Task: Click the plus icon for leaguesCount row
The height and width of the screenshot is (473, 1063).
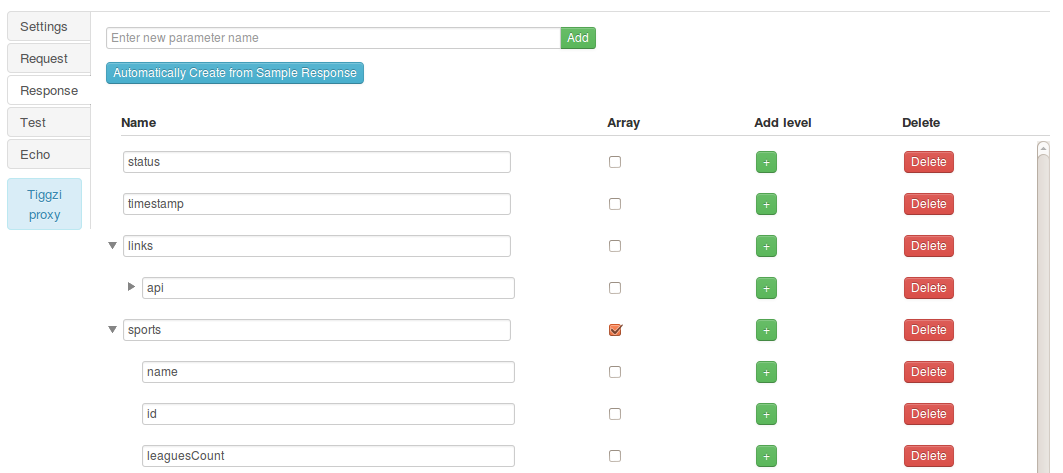Action: pyautogui.click(x=766, y=456)
